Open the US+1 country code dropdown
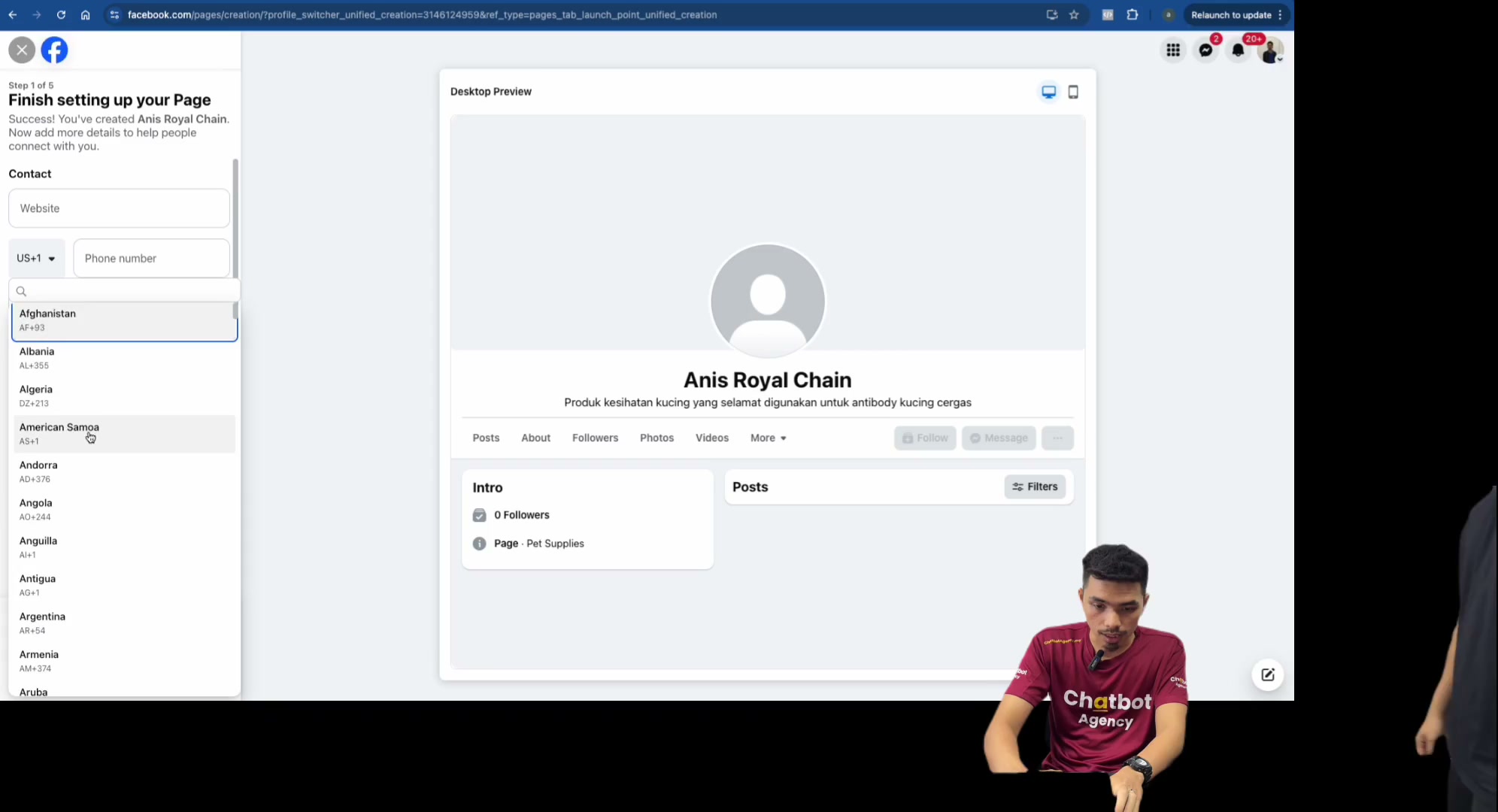Viewport: 1498px width, 812px height. tap(36, 259)
